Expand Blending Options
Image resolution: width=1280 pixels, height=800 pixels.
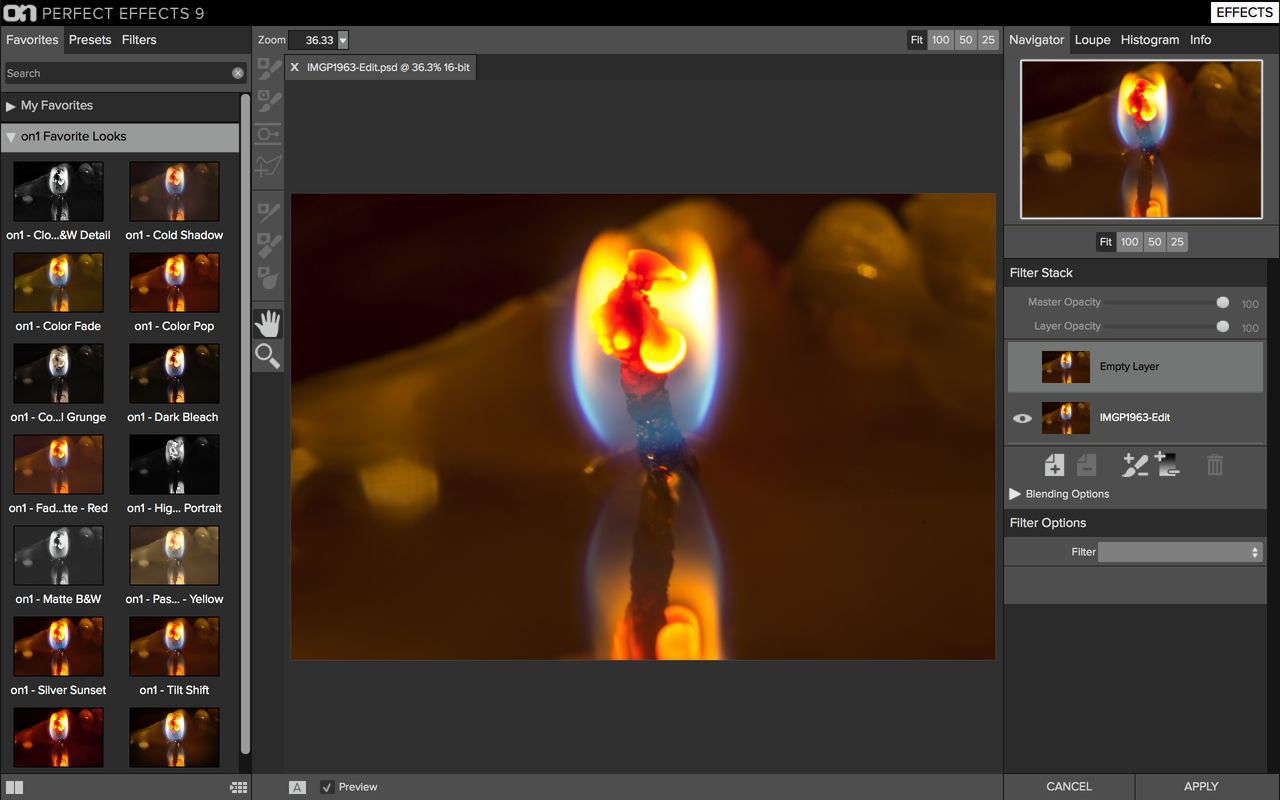[x=1015, y=494]
